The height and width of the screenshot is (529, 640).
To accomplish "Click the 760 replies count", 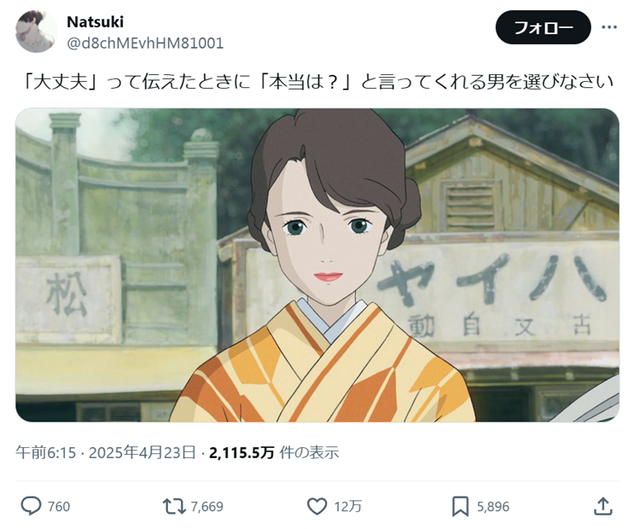I will point(59,507).
